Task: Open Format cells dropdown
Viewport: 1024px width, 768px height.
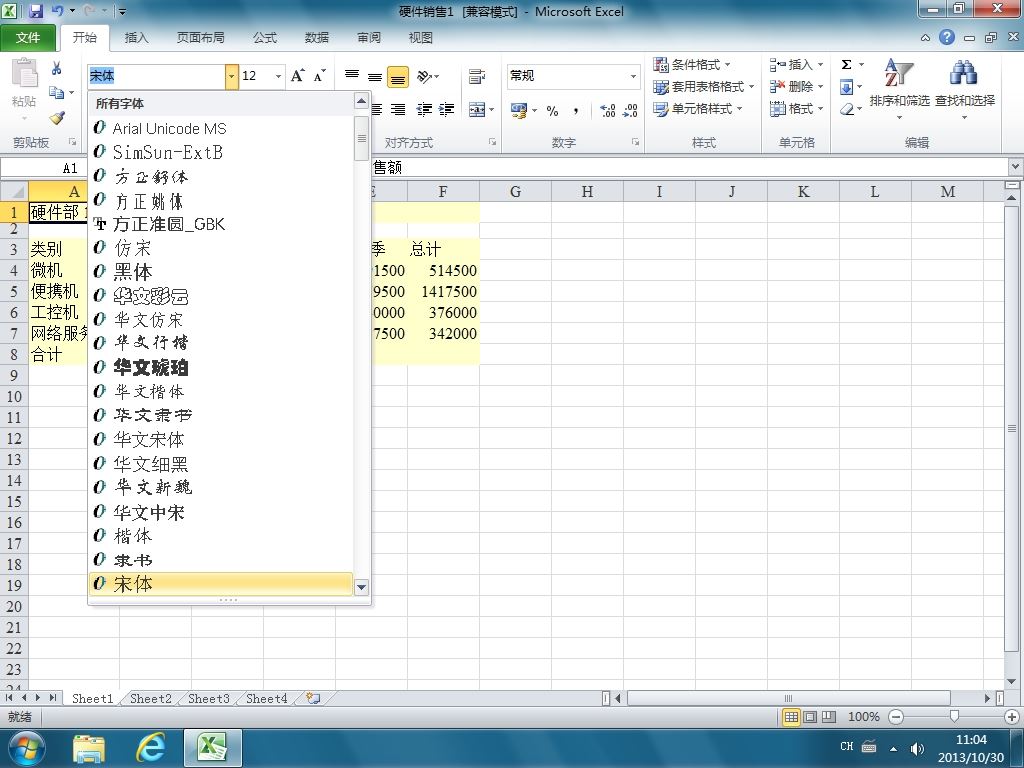Action: (x=796, y=109)
